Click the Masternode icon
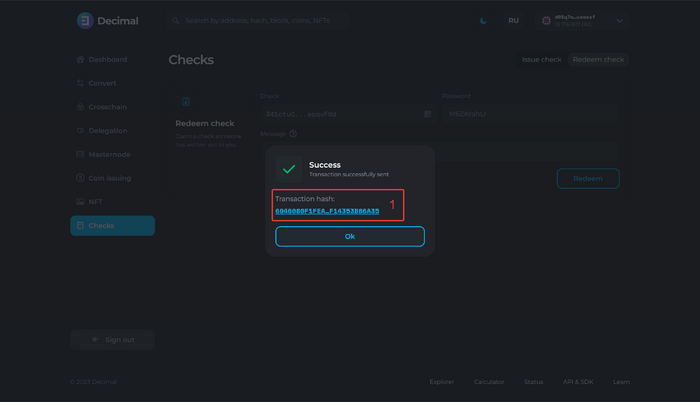Screen dimensions: 700x402 coord(80,154)
